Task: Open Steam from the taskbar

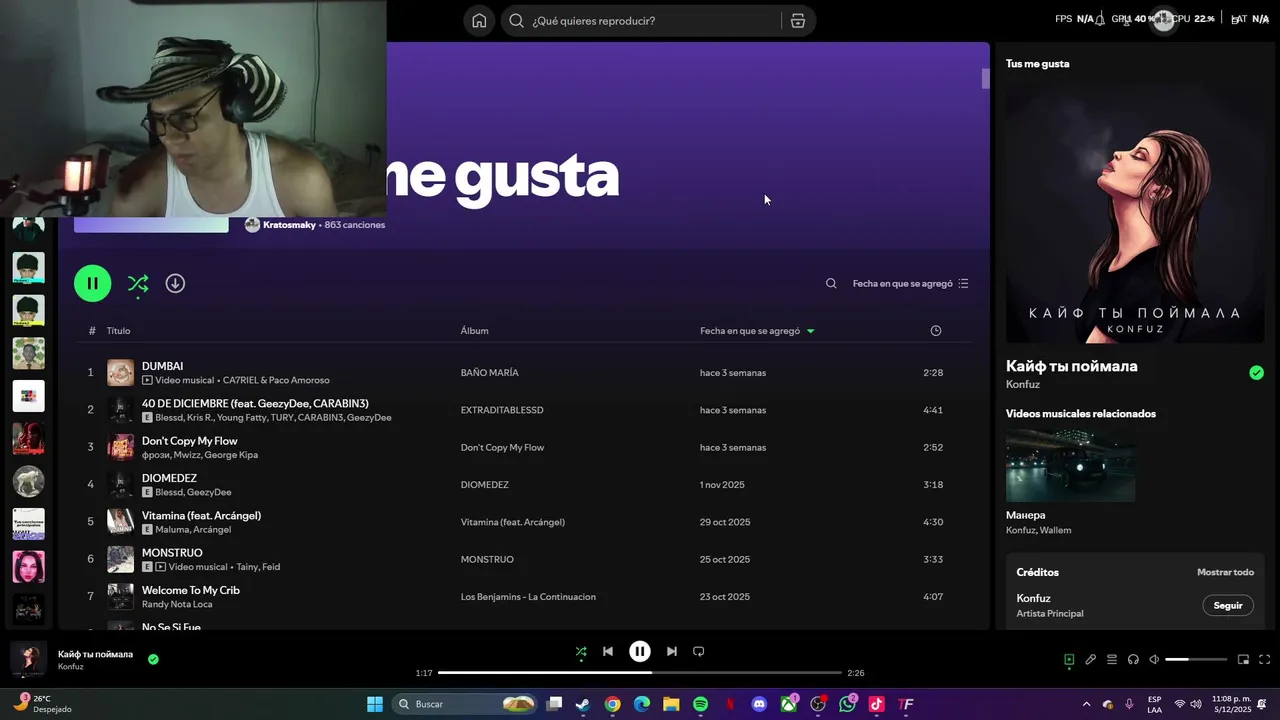Action: click(x=583, y=704)
